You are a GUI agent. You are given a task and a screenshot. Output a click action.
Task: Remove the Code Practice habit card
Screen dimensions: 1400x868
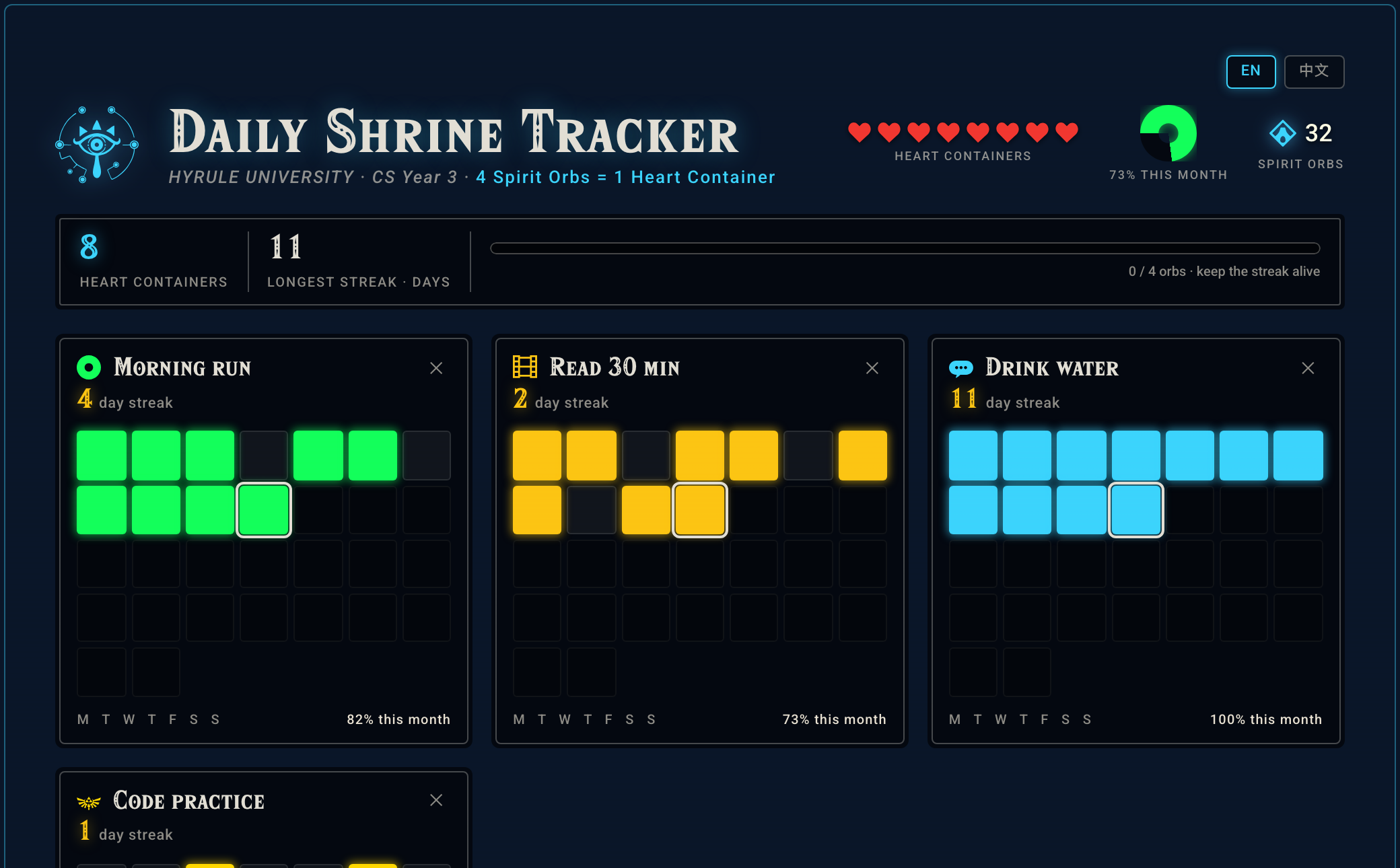click(436, 800)
